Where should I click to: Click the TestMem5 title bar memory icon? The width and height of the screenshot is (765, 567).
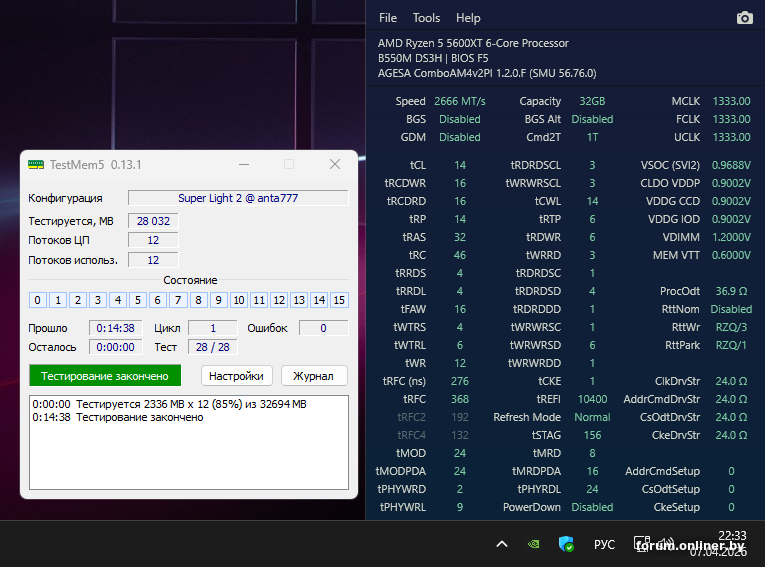pyautogui.click(x=36, y=164)
